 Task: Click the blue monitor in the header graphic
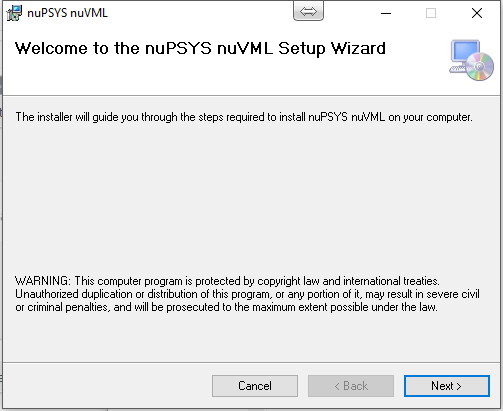click(x=465, y=53)
